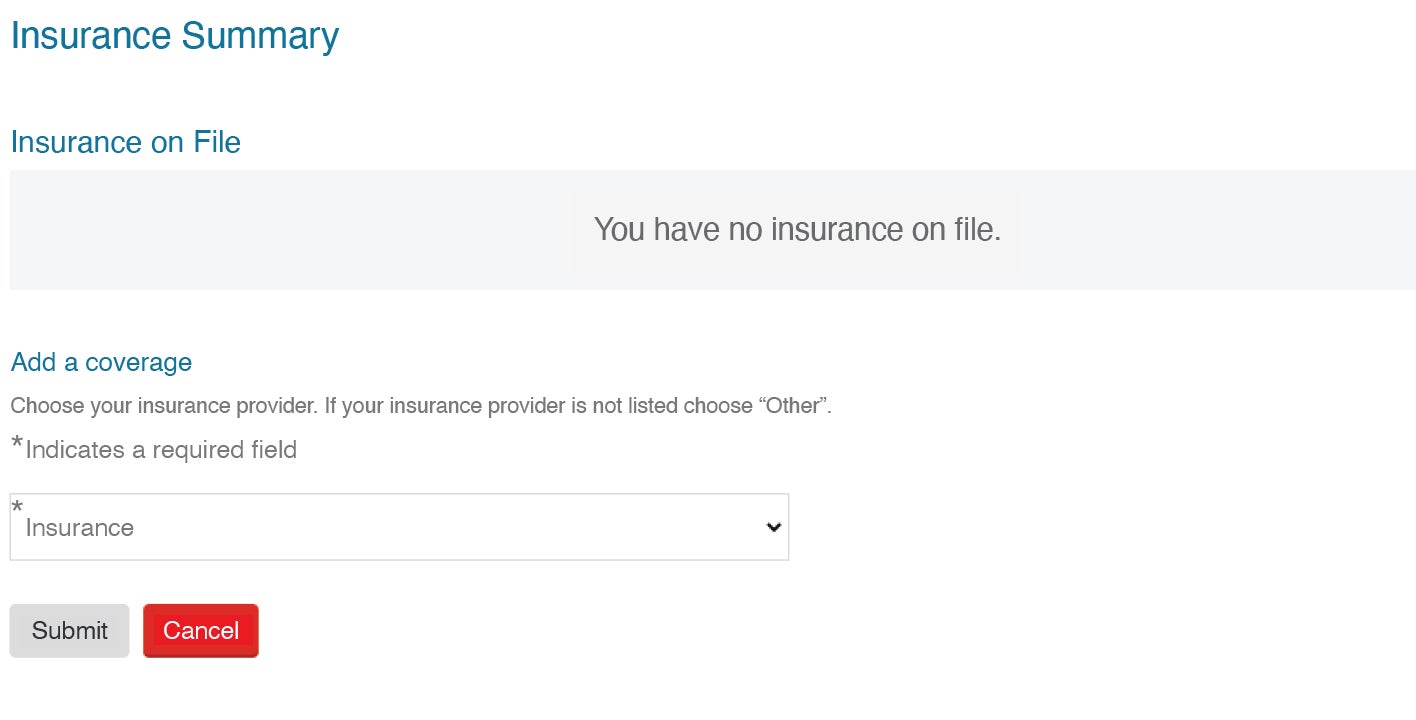Click the provider instruction text
This screenshot has width=1416, height=720.
coord(422,405)
